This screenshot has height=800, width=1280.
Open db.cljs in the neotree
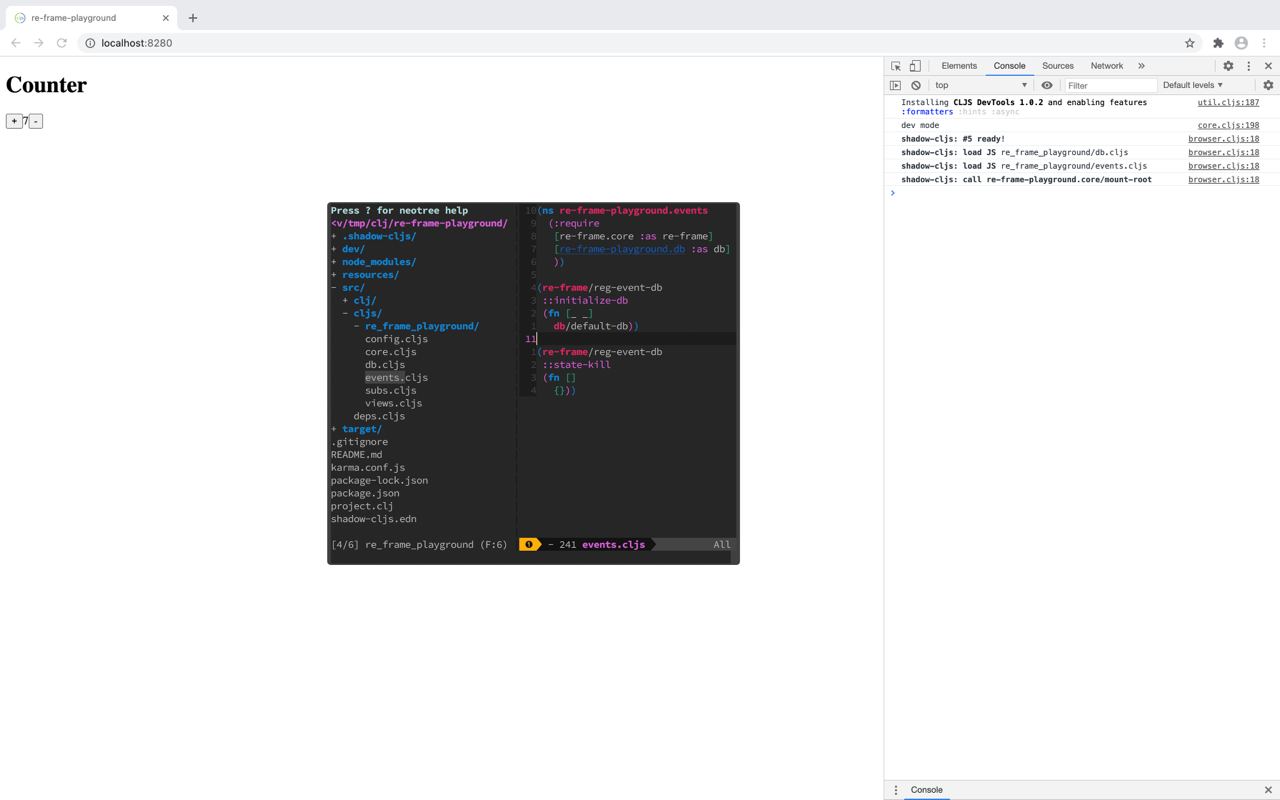click(385, 365)
